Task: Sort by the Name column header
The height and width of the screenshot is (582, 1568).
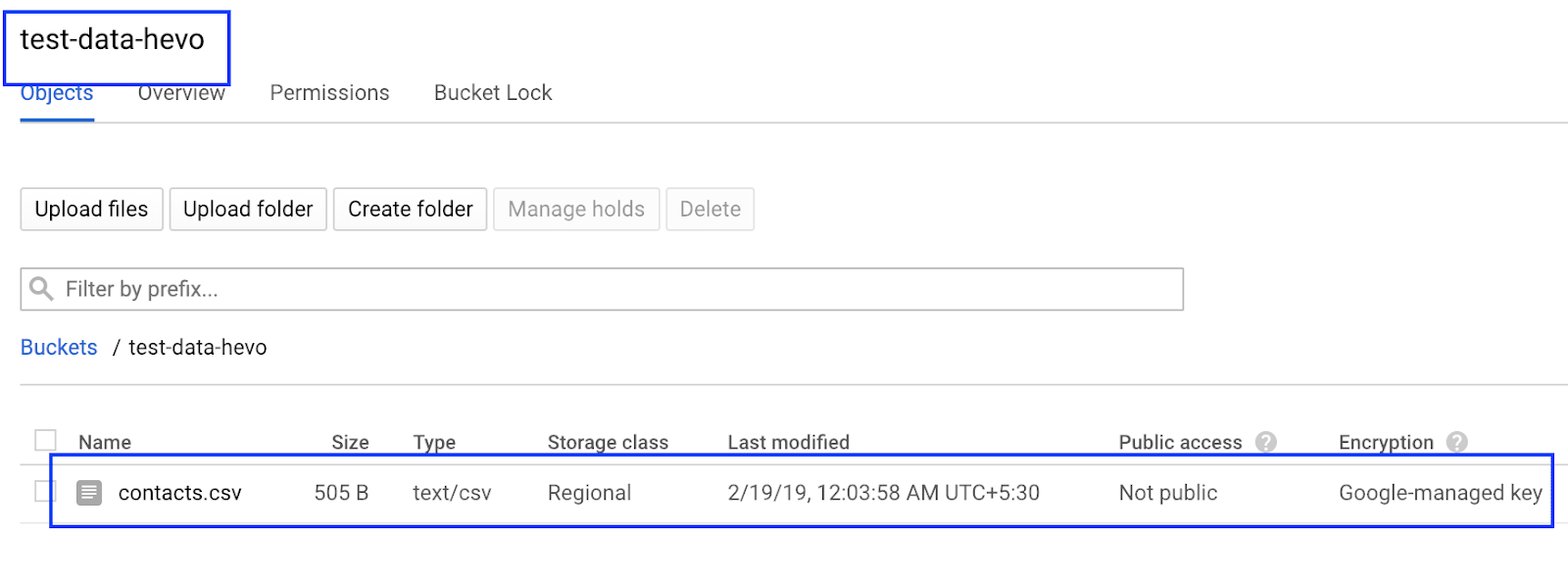Action: click(104, 442)
